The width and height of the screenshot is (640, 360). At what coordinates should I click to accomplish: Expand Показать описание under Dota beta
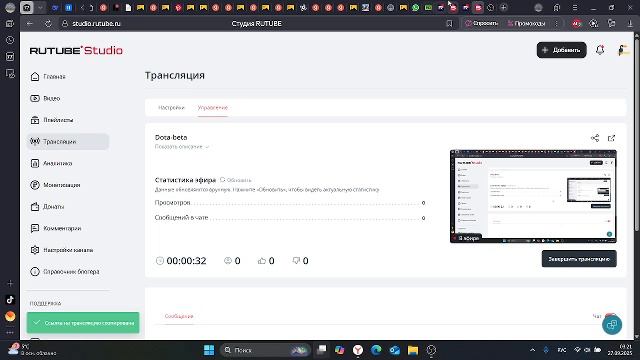182,147
